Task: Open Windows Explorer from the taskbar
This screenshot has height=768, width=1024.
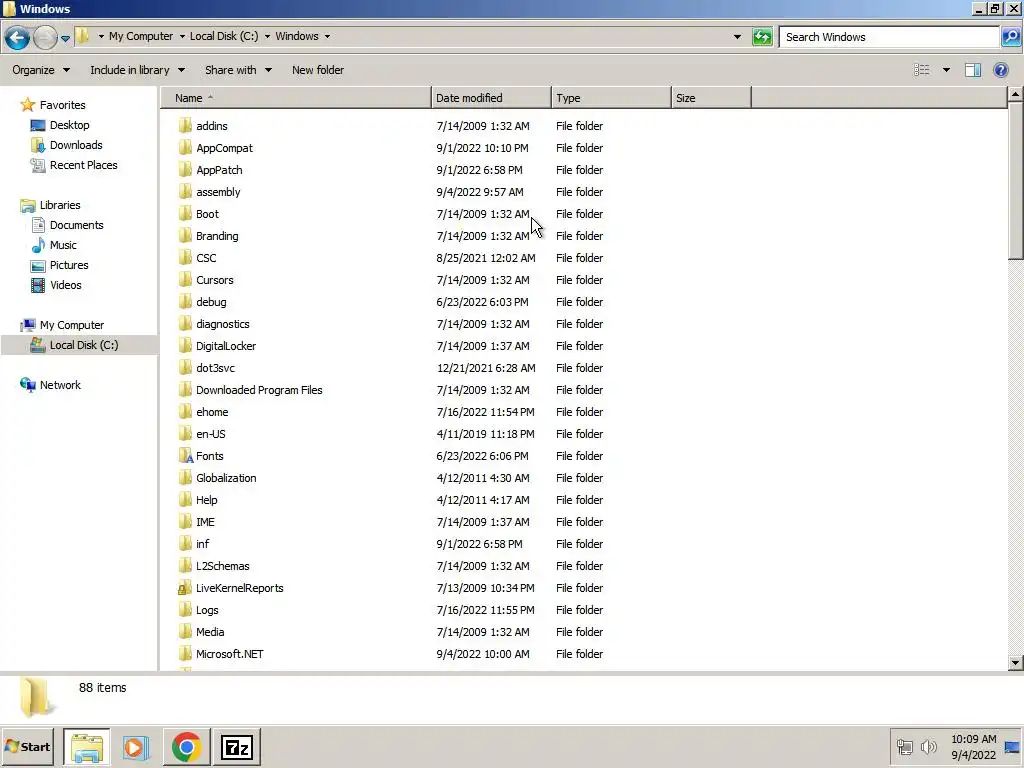Action: [87, 746]
